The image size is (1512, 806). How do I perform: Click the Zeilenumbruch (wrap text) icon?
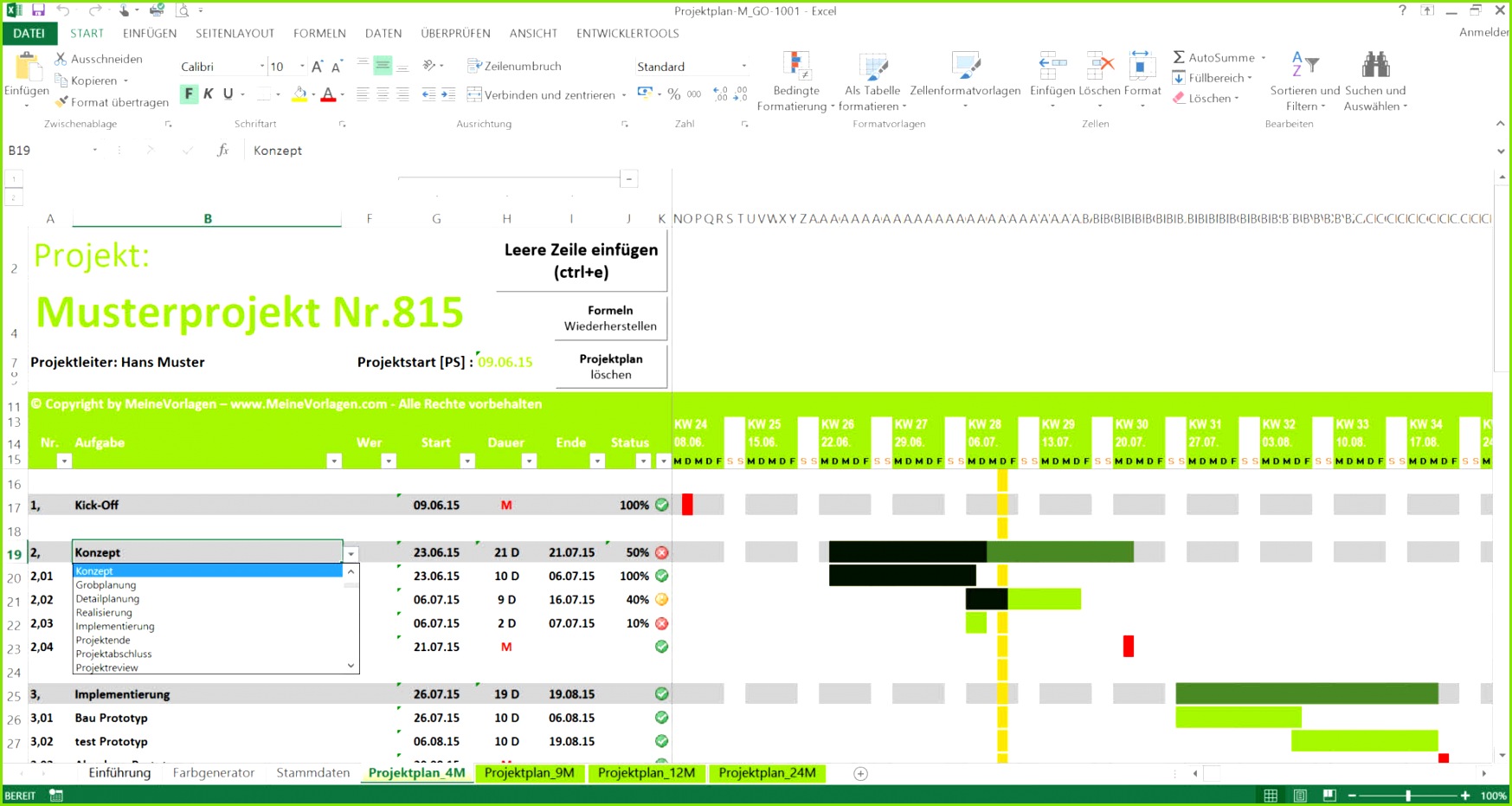474,65
